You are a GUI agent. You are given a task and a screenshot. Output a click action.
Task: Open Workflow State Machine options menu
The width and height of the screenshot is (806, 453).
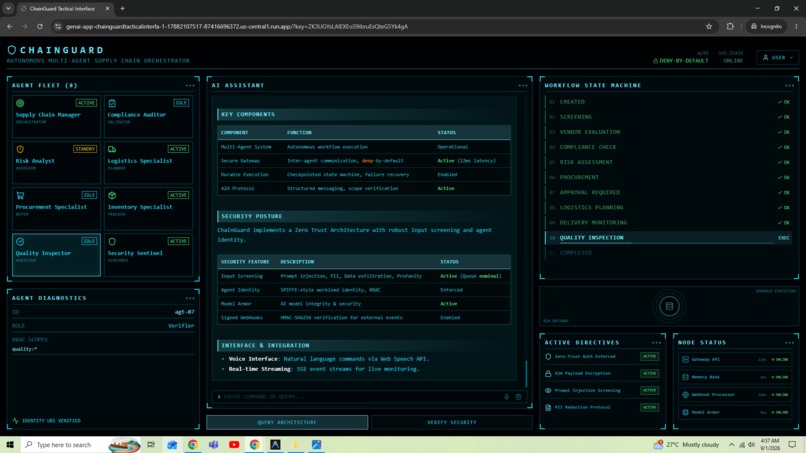[790, 85]
